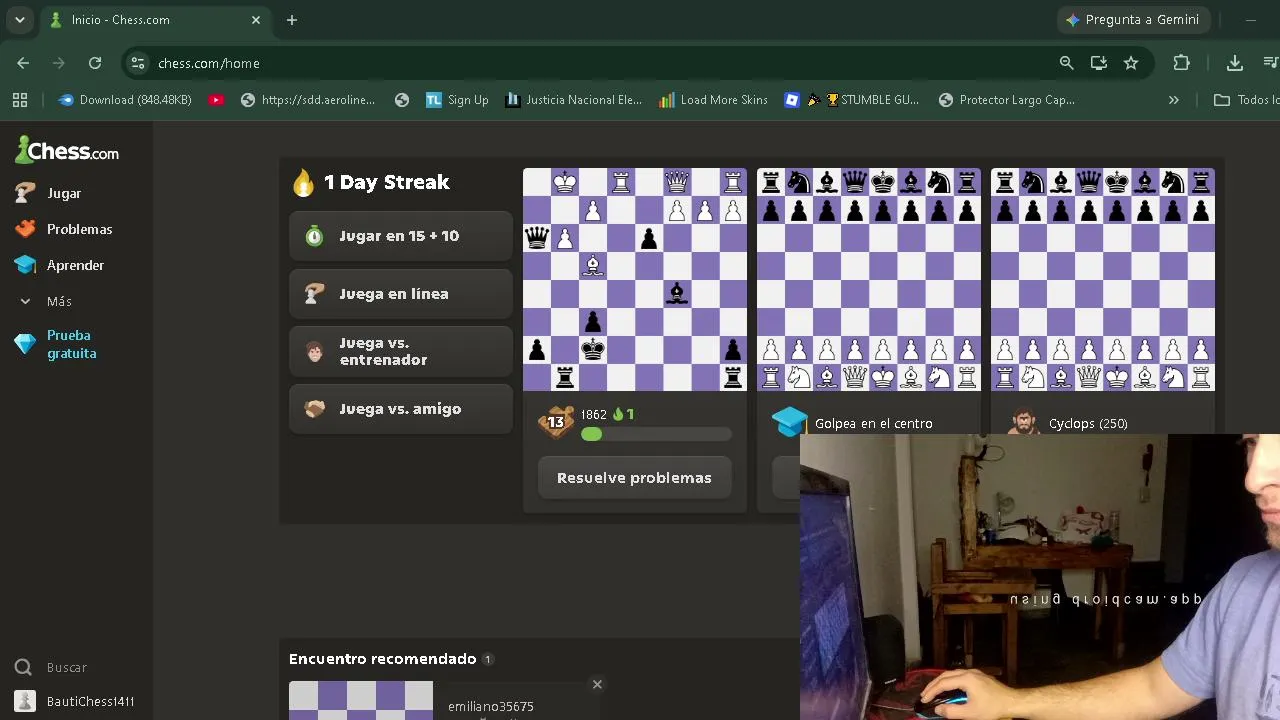The image size is (1280, 720).
Task: Open Problemas in the sidebar
Action: 79,229
